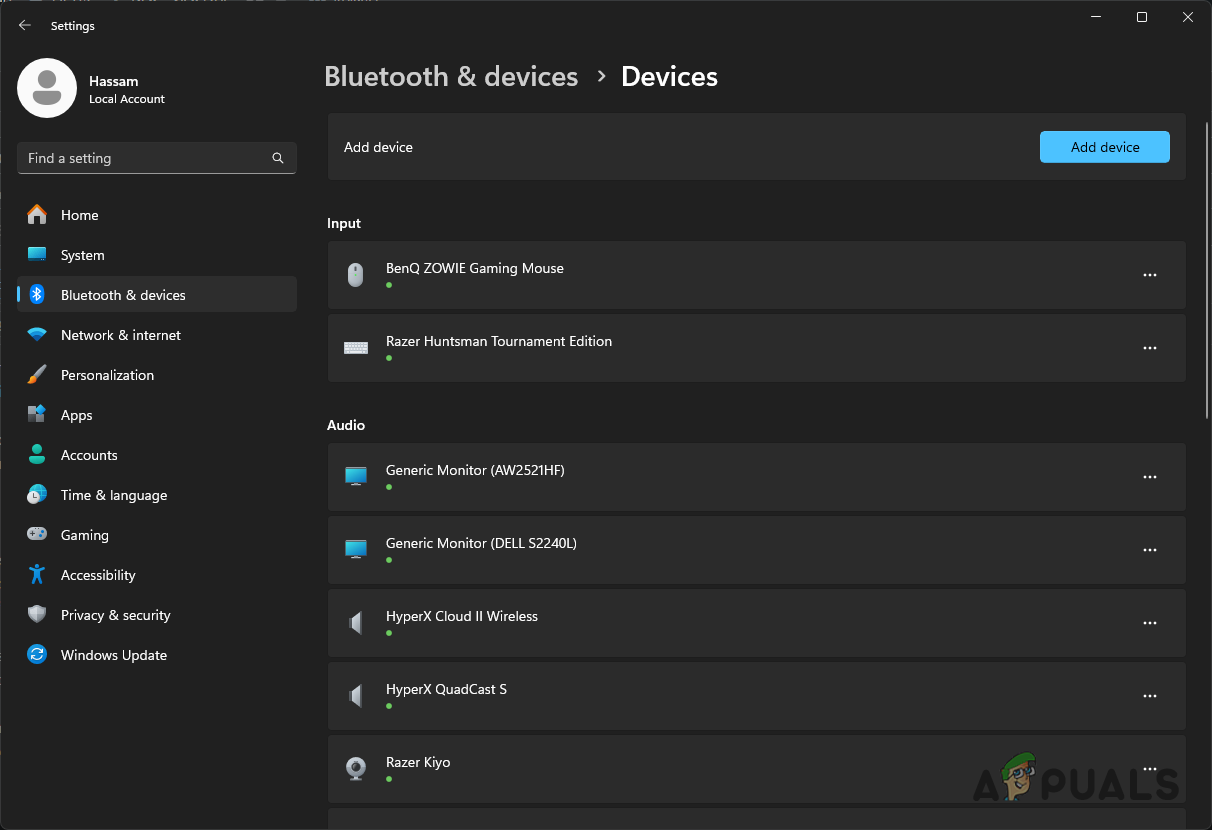Open System settings via sidebar icon

point(37,255)
